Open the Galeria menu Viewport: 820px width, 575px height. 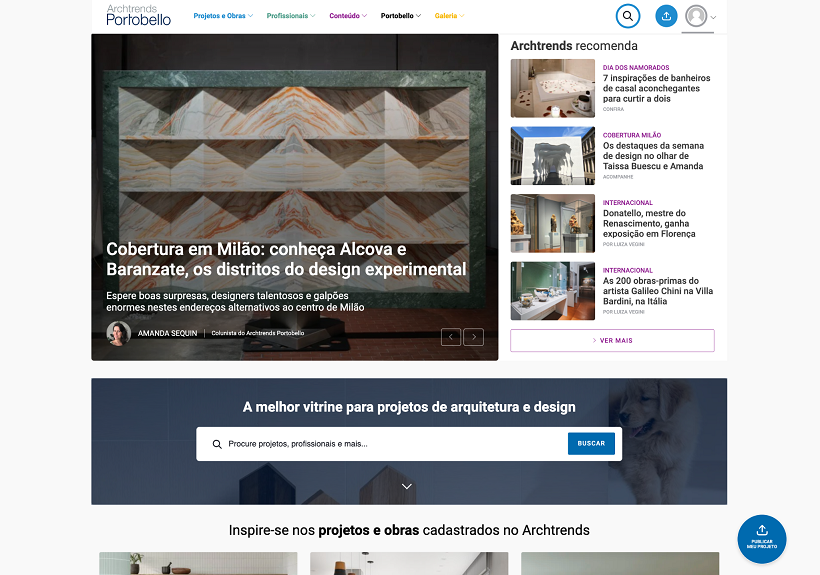click(449, 16)
